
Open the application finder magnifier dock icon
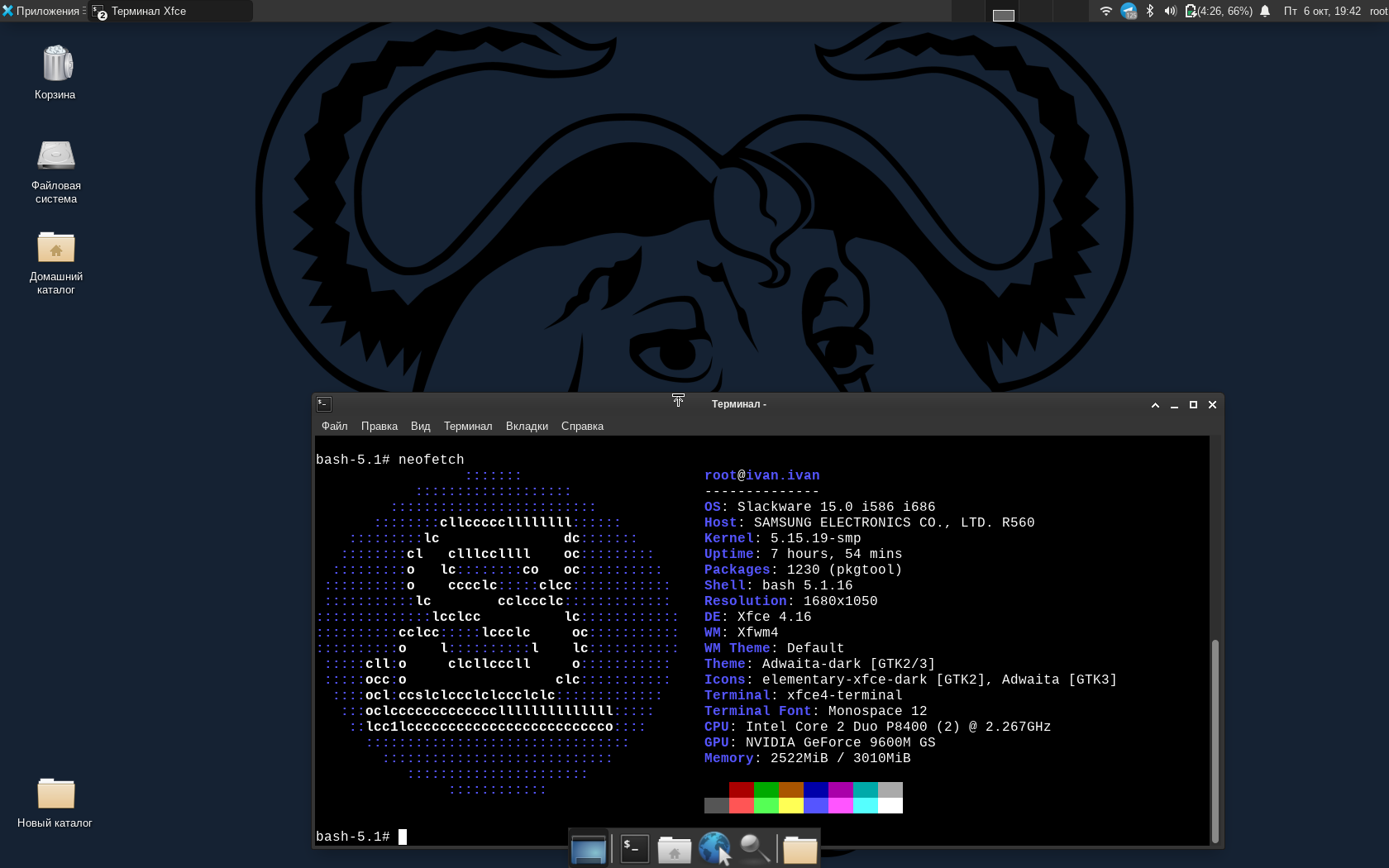(x=755, y=849)
